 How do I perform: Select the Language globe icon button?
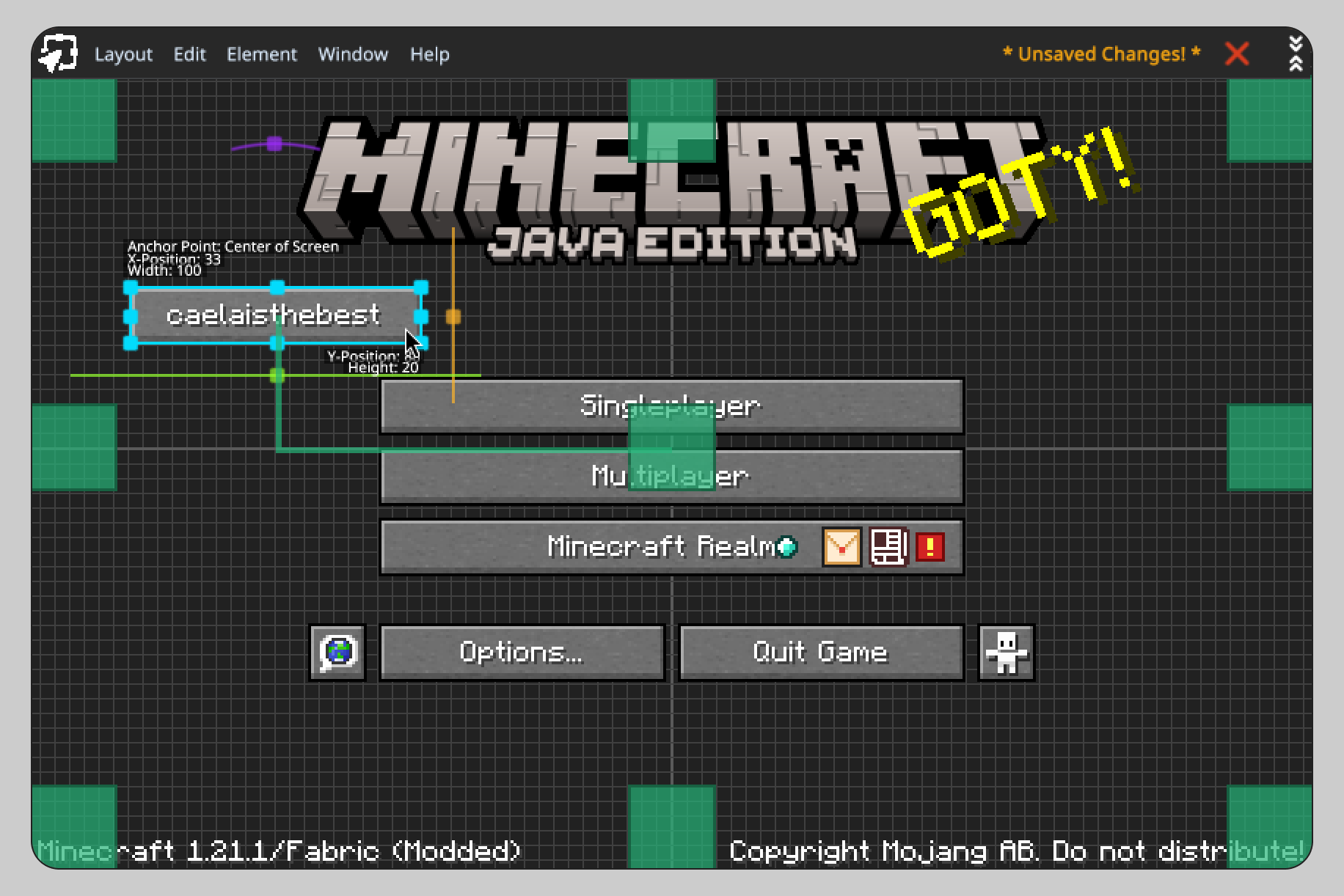337,653
